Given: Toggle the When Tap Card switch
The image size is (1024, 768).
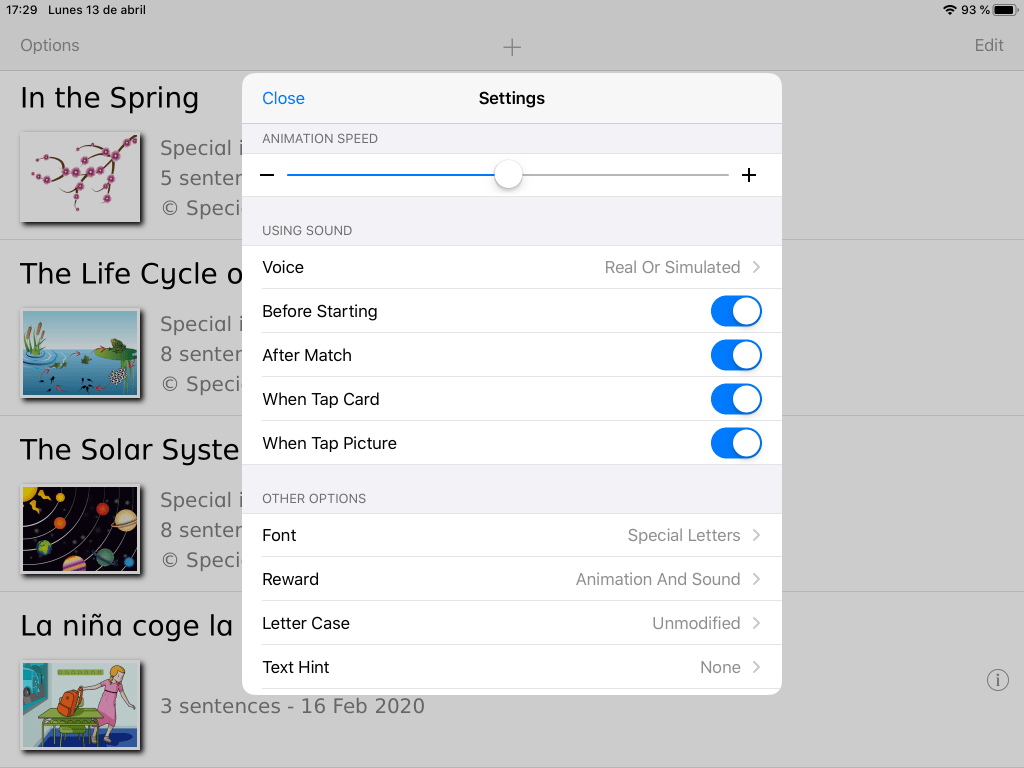Looking at the screenshot, I should (736, 399).
